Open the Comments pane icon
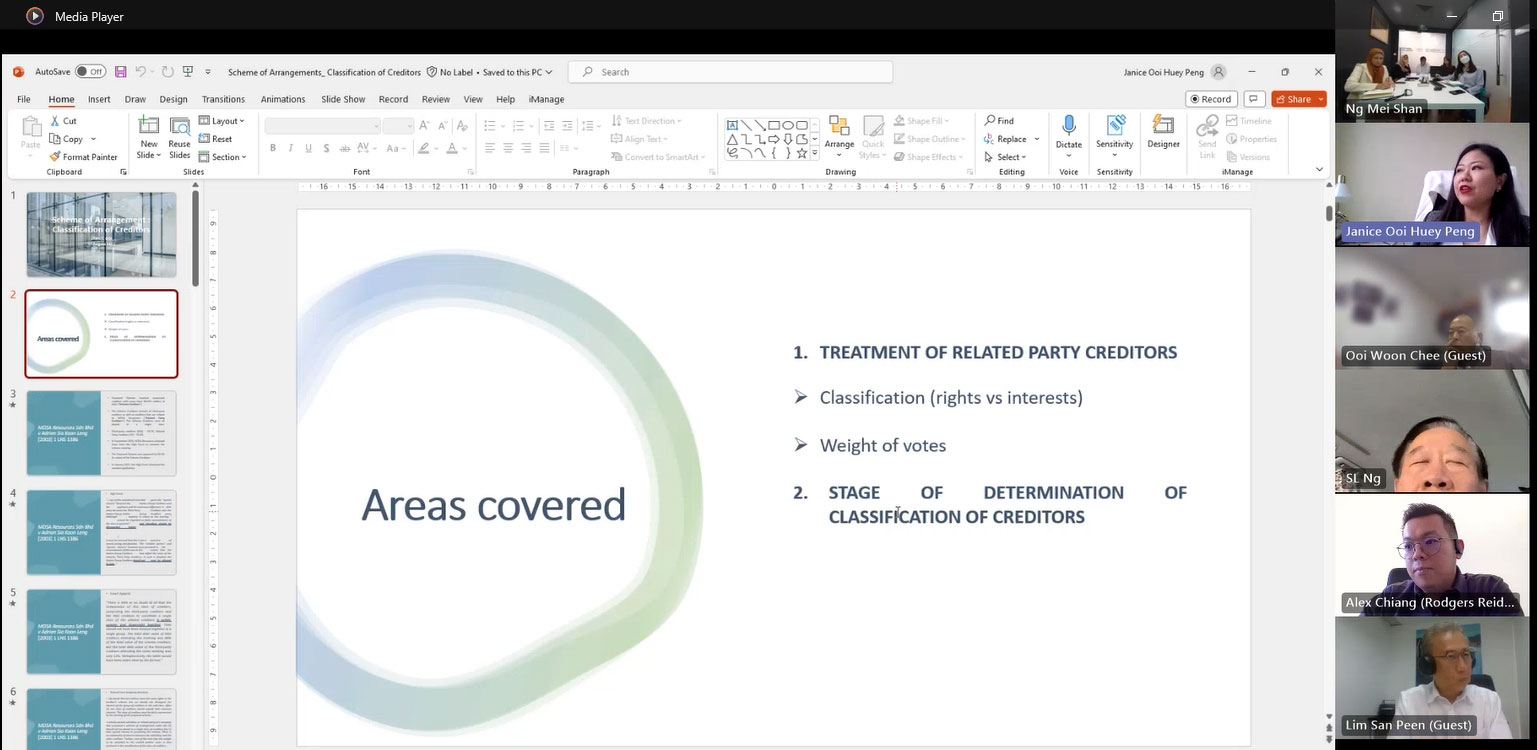Screen dimensions: 1537x750 click(1254, 99)
